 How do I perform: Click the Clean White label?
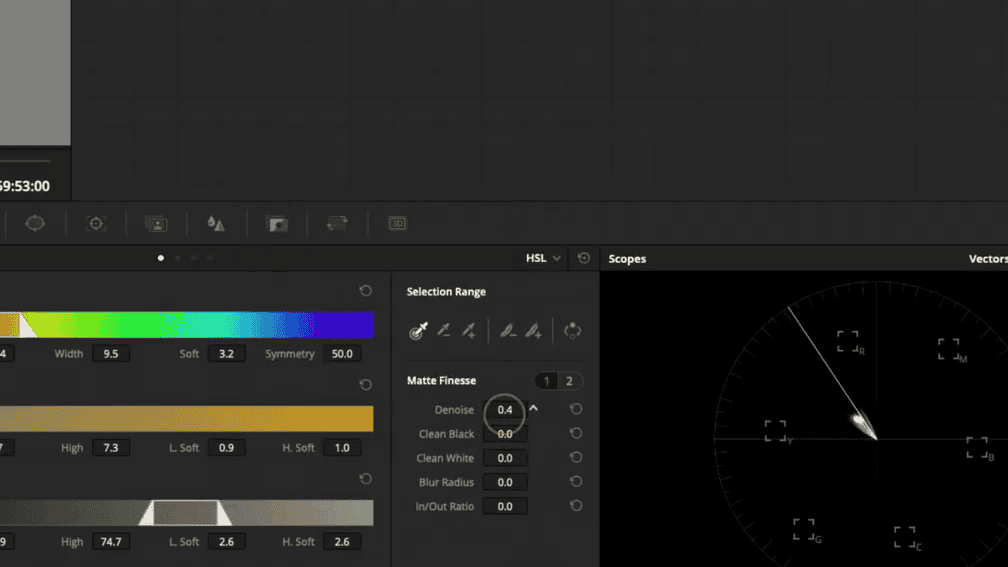pyautogui.click(x=445, y=458)
